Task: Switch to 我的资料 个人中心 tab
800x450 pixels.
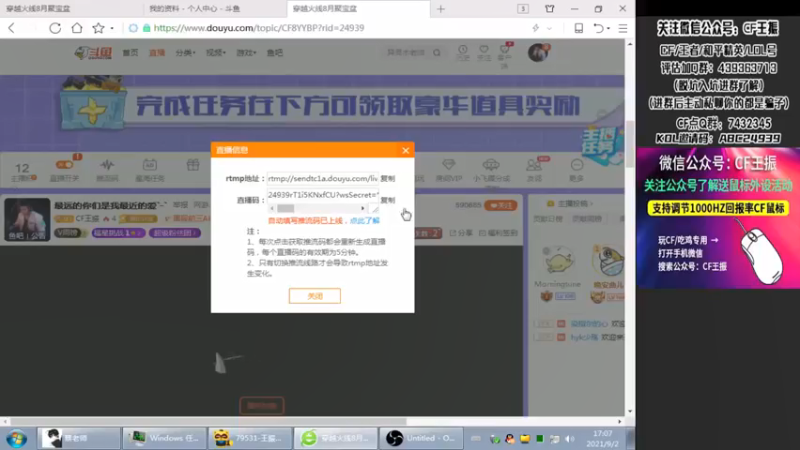Action: pyautogui.click(x=194, y=9)
